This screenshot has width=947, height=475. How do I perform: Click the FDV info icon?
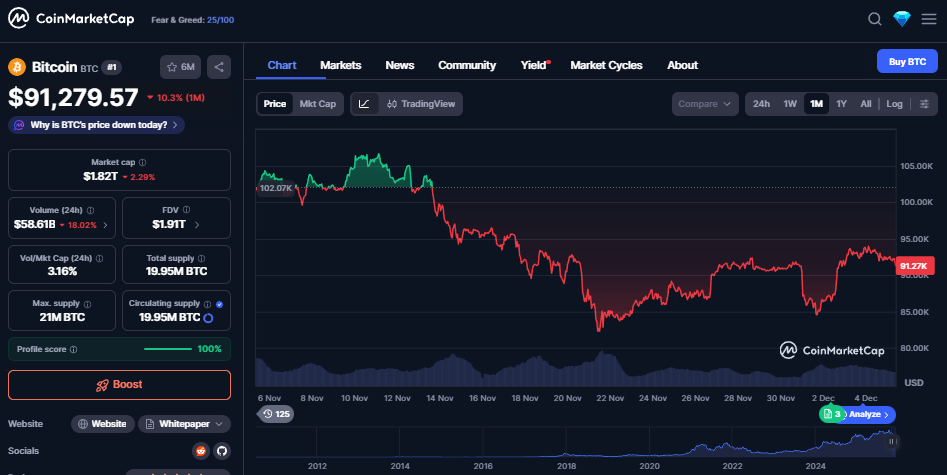tap(187, 210)
